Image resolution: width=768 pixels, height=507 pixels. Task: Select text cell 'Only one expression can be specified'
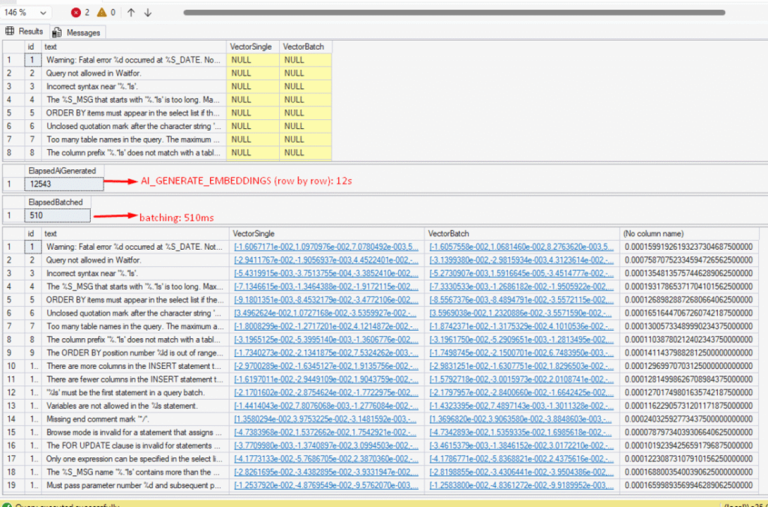[135, 459]
